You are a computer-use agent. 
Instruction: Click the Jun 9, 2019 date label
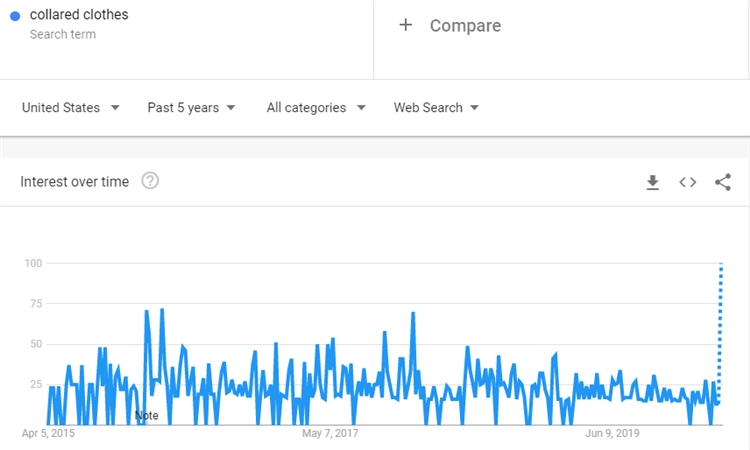(612, 433)
